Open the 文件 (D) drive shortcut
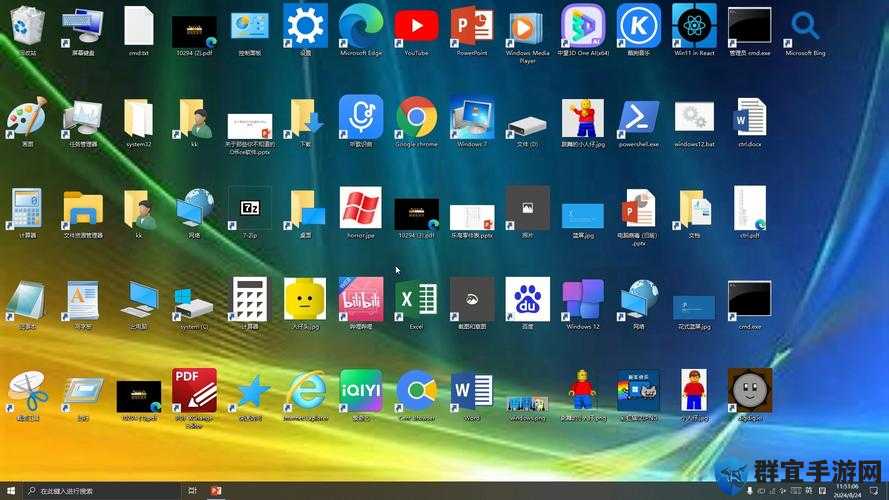This screenshot has width=889, height=500. 527,126
